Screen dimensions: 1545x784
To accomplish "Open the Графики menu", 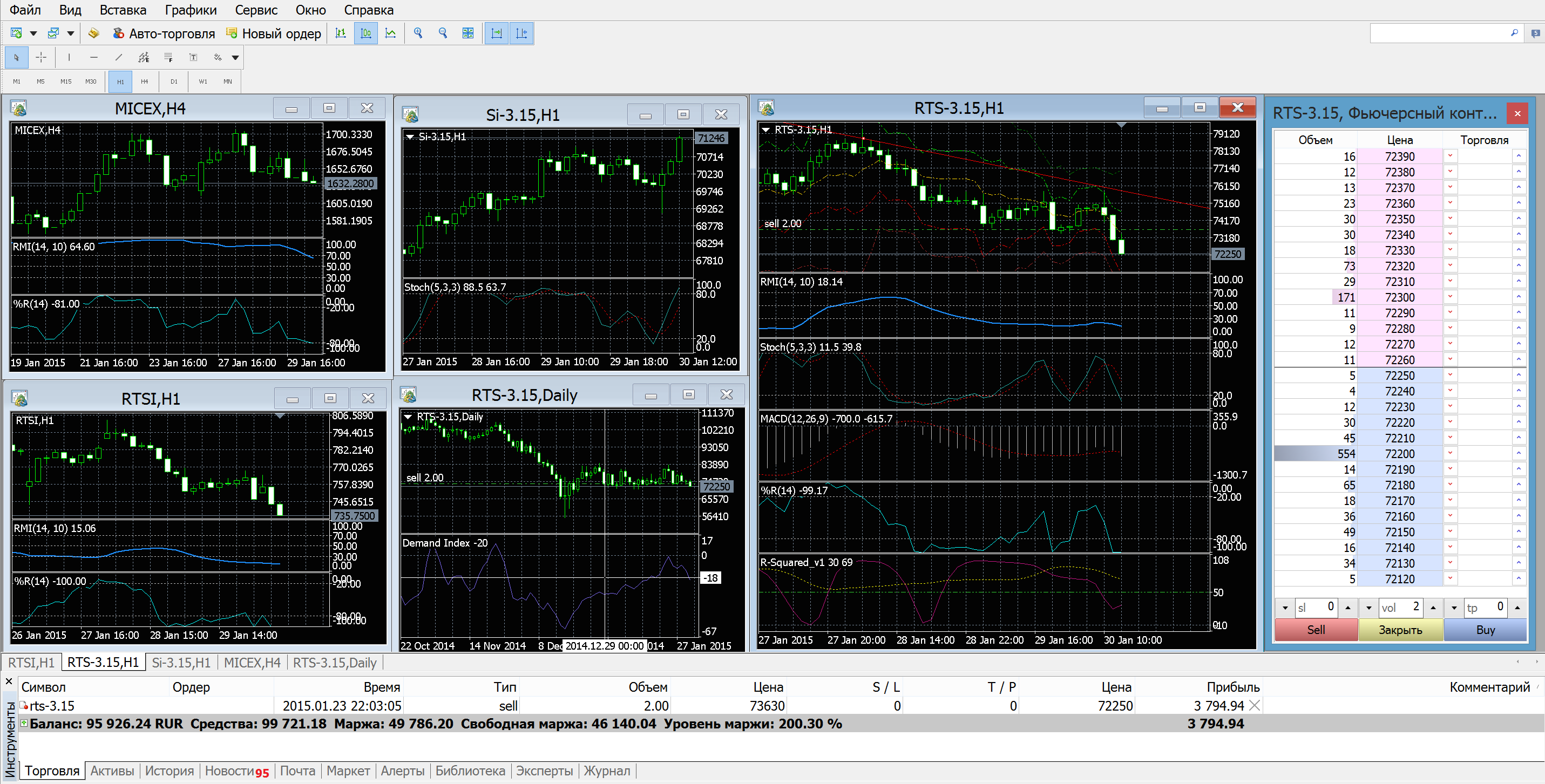I will pos(190,10).
